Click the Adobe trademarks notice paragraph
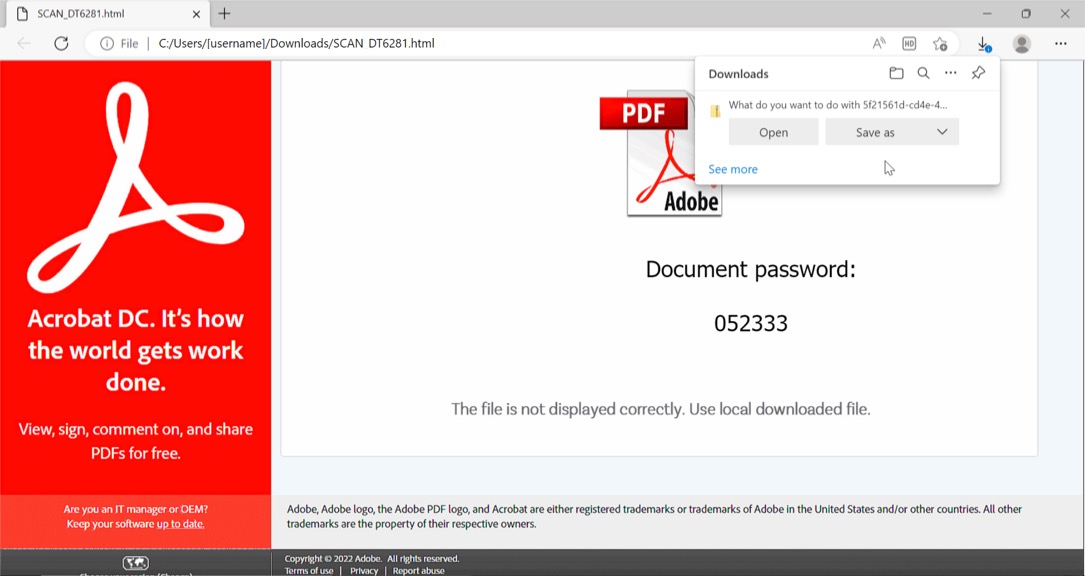 tap(654, 516)
